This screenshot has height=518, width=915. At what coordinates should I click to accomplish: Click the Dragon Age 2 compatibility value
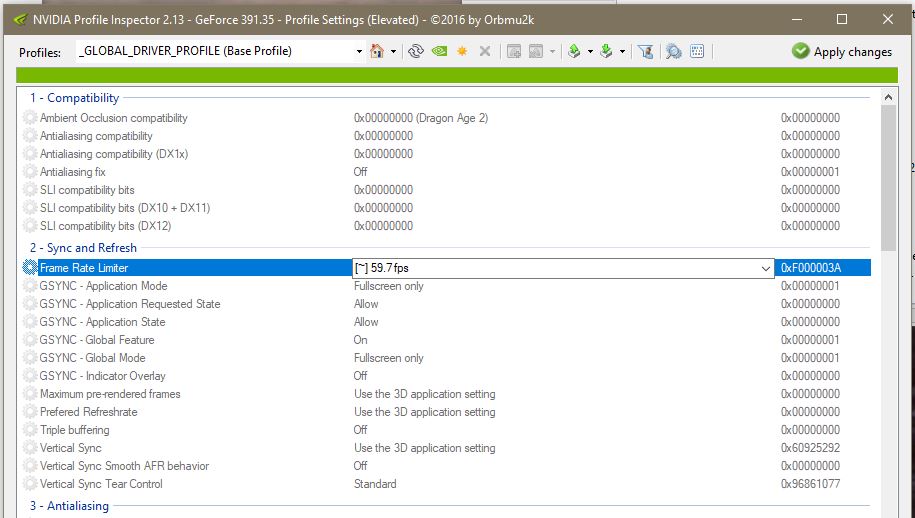[x=421, y=118]
